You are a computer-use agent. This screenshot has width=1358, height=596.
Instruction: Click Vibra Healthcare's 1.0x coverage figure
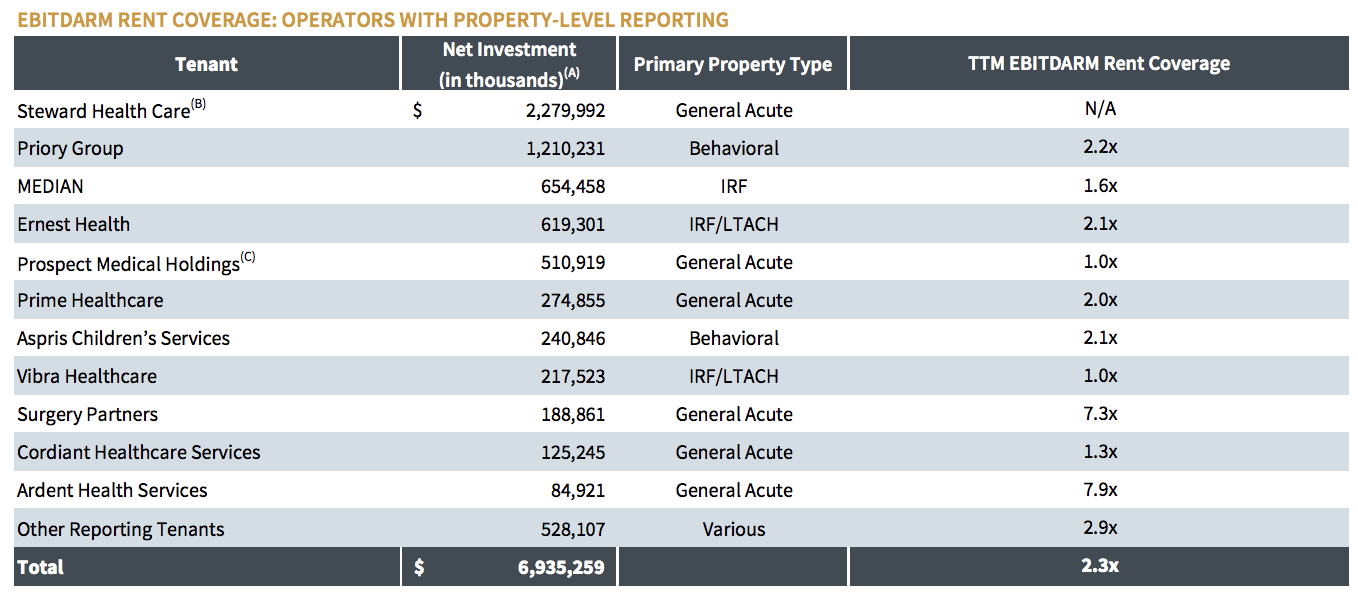(x=1102, y=376)
